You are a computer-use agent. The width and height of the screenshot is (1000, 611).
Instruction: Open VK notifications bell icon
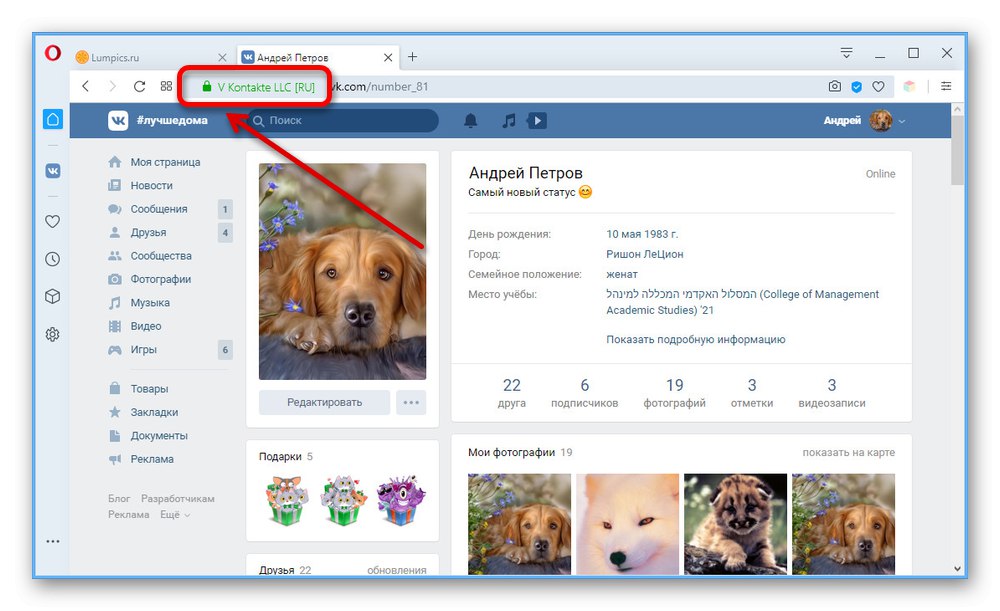point(471,121)
